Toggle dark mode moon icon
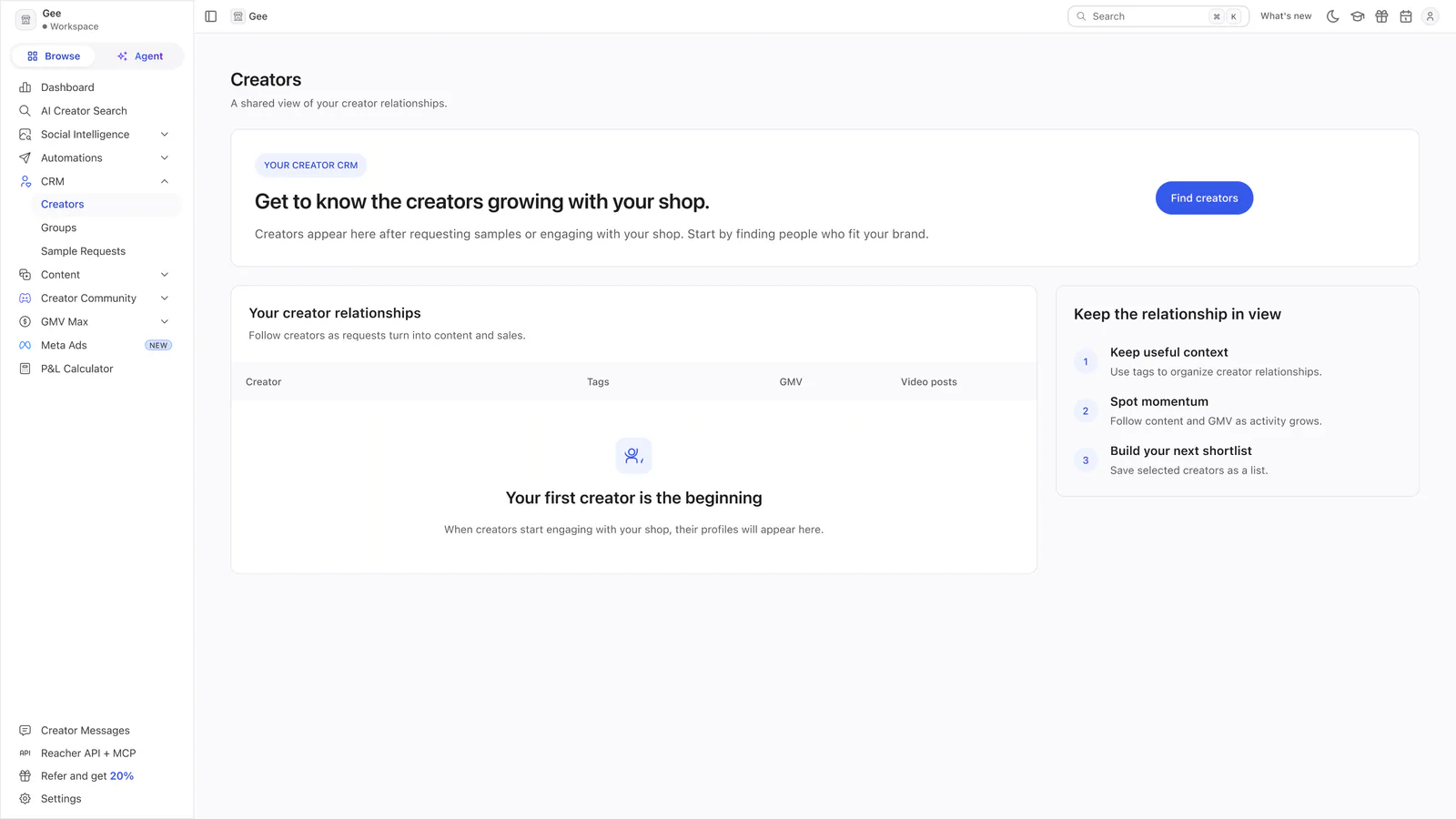Viewport: 1456px width, 819px height. pyautogui.click(x=1333, y=16)
